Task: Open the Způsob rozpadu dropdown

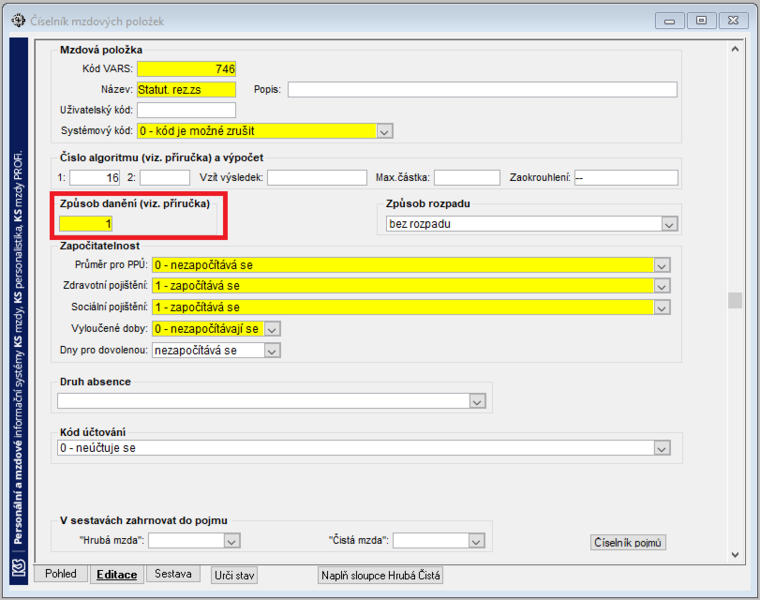Action: [669, 224]
